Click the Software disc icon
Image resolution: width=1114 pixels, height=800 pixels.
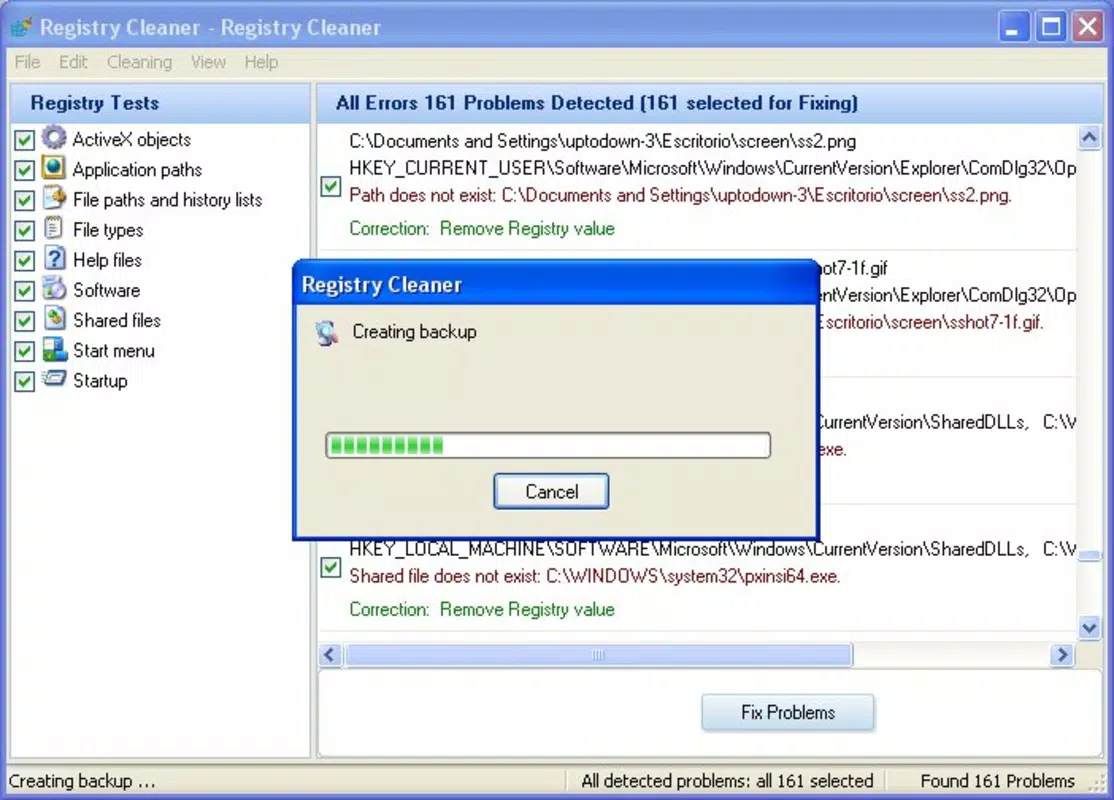coord(53,288)
